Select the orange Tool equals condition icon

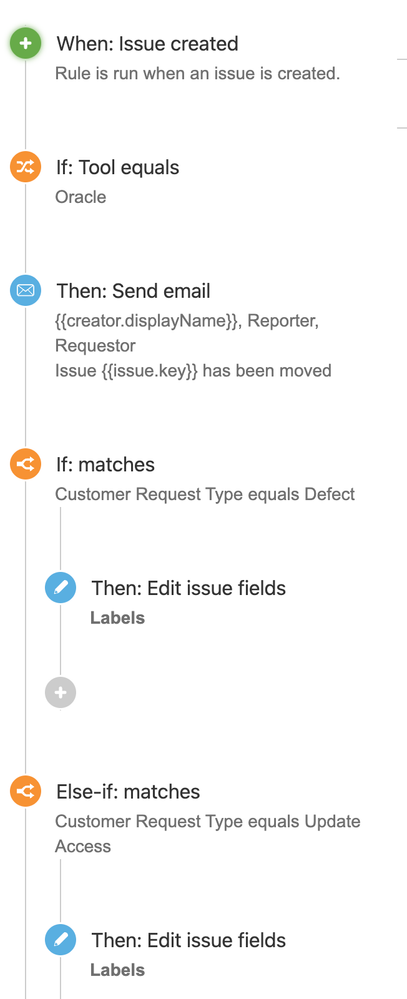pyautogui.click(x=25, y=167)
